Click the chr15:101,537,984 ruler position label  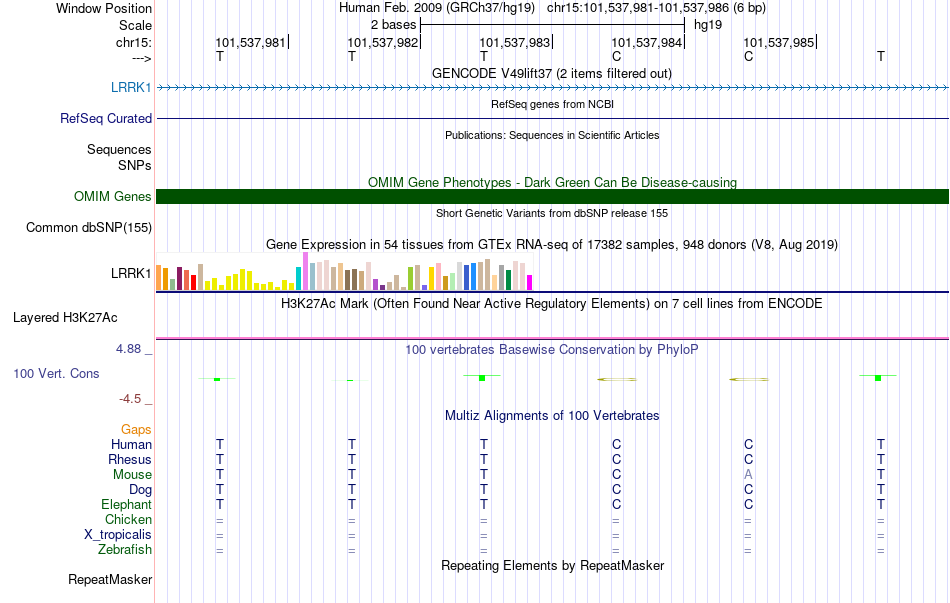[x=646, y=42]
